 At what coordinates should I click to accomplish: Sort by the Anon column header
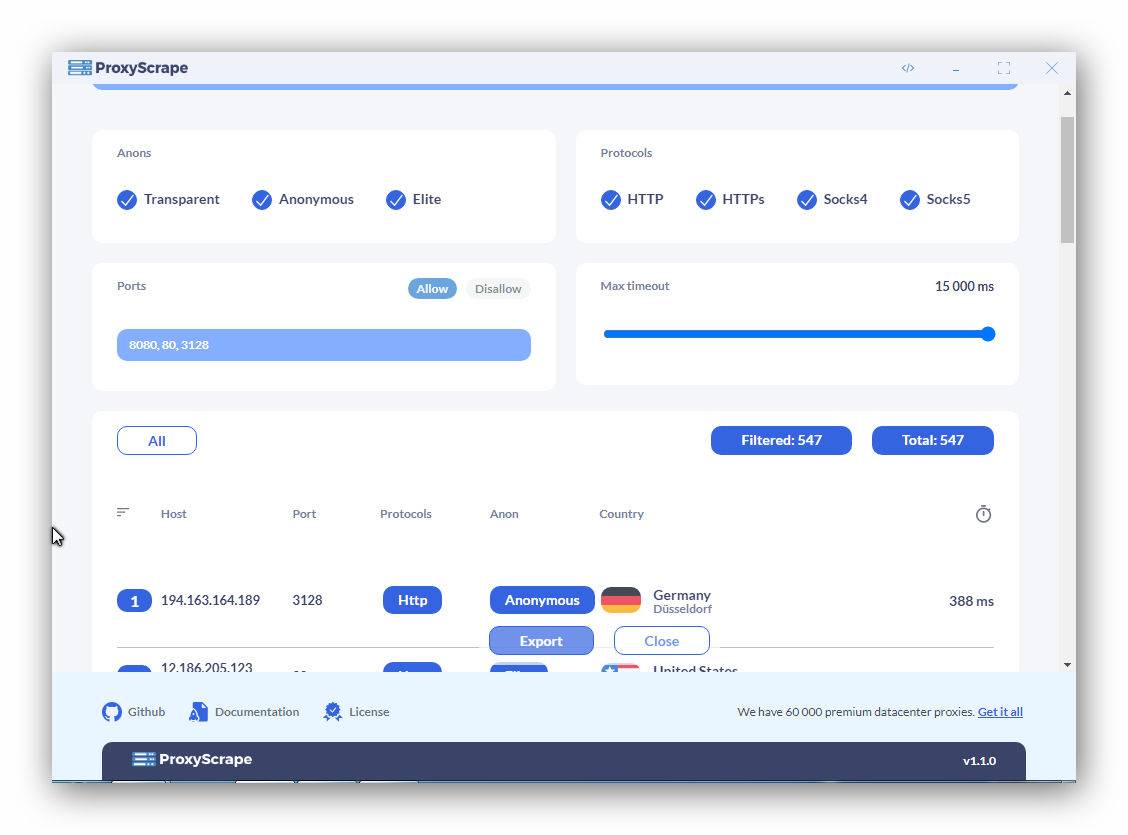tap(504, 514)
